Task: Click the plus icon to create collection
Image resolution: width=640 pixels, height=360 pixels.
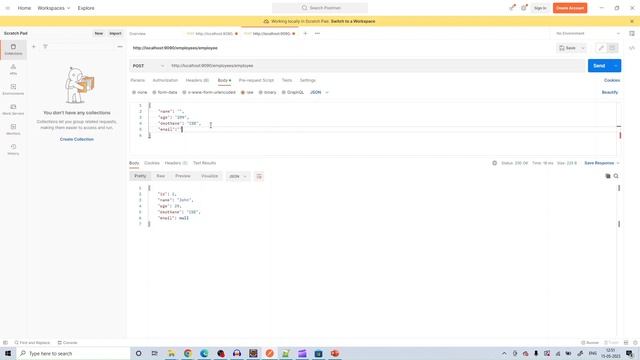Action: 34,47
